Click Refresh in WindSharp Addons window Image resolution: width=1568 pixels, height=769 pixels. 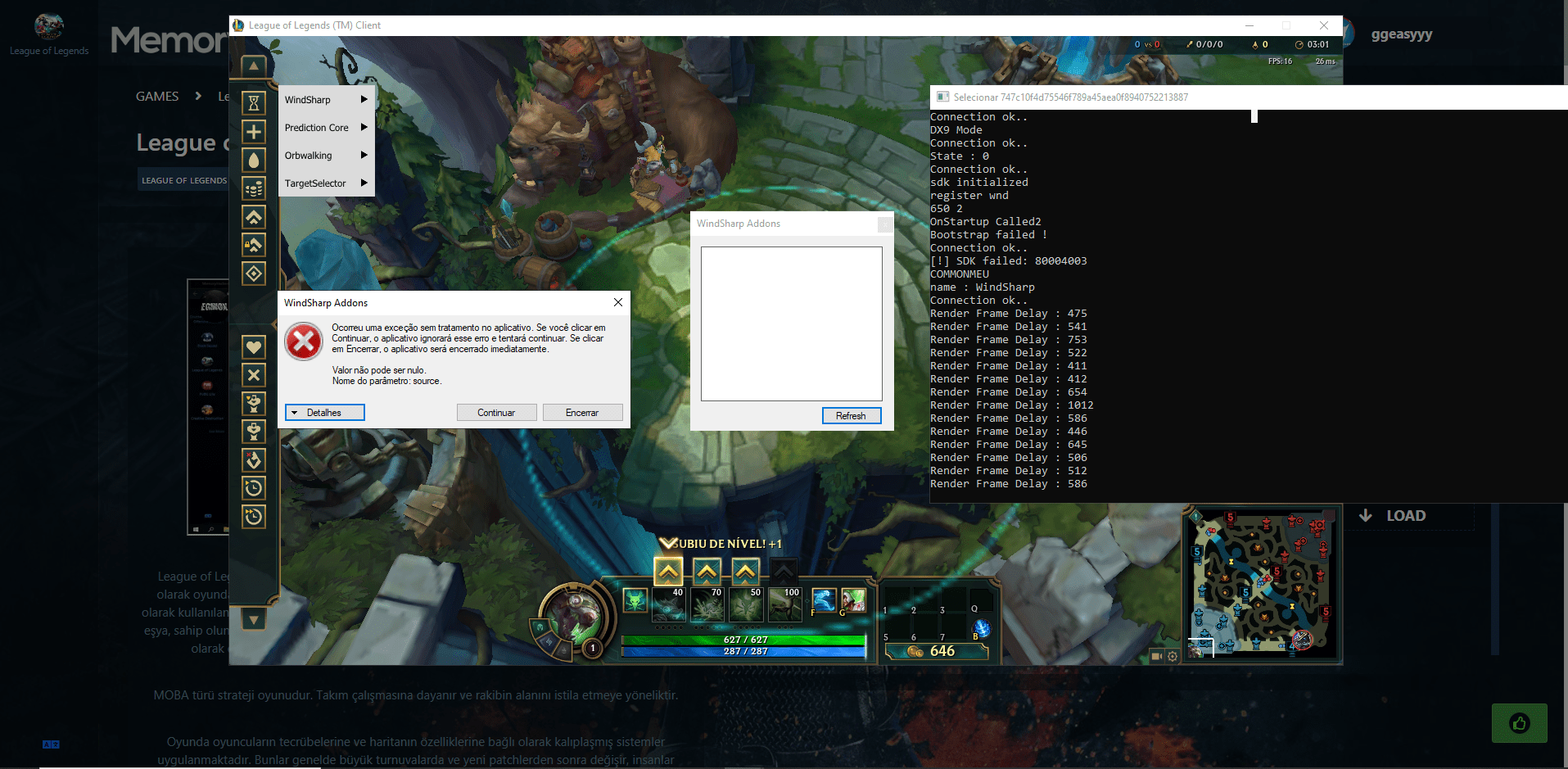tap(852, 416)
